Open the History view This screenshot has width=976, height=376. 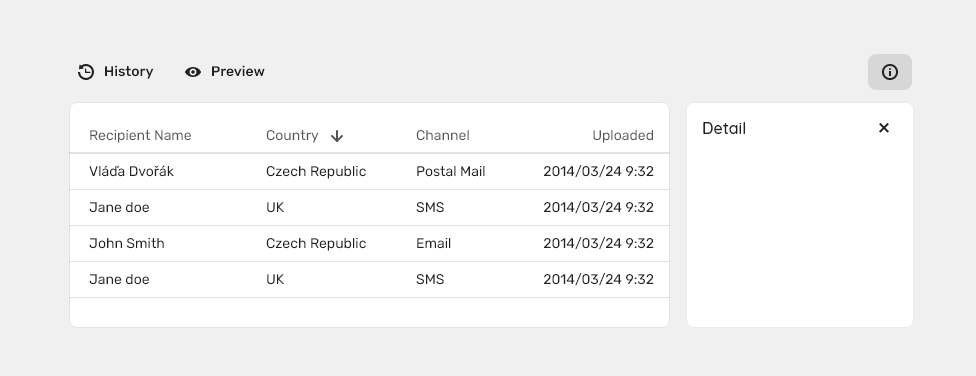coord(116,72)
